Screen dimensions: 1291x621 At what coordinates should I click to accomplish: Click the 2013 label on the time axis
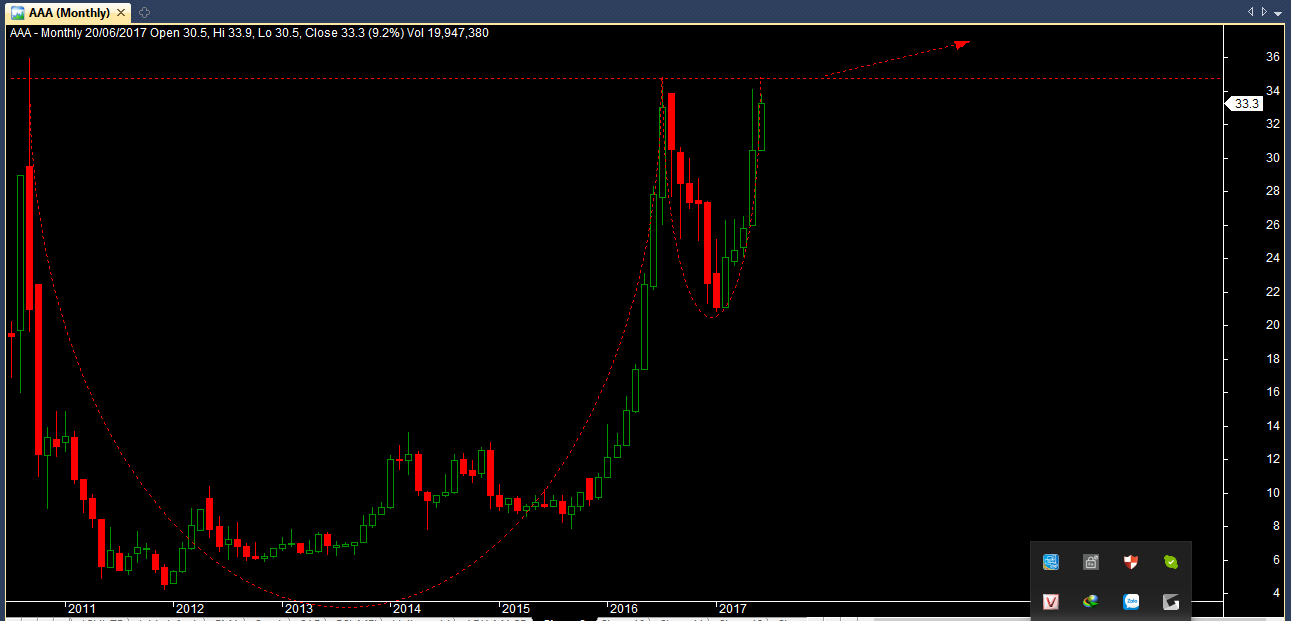[x=298, y=608]
